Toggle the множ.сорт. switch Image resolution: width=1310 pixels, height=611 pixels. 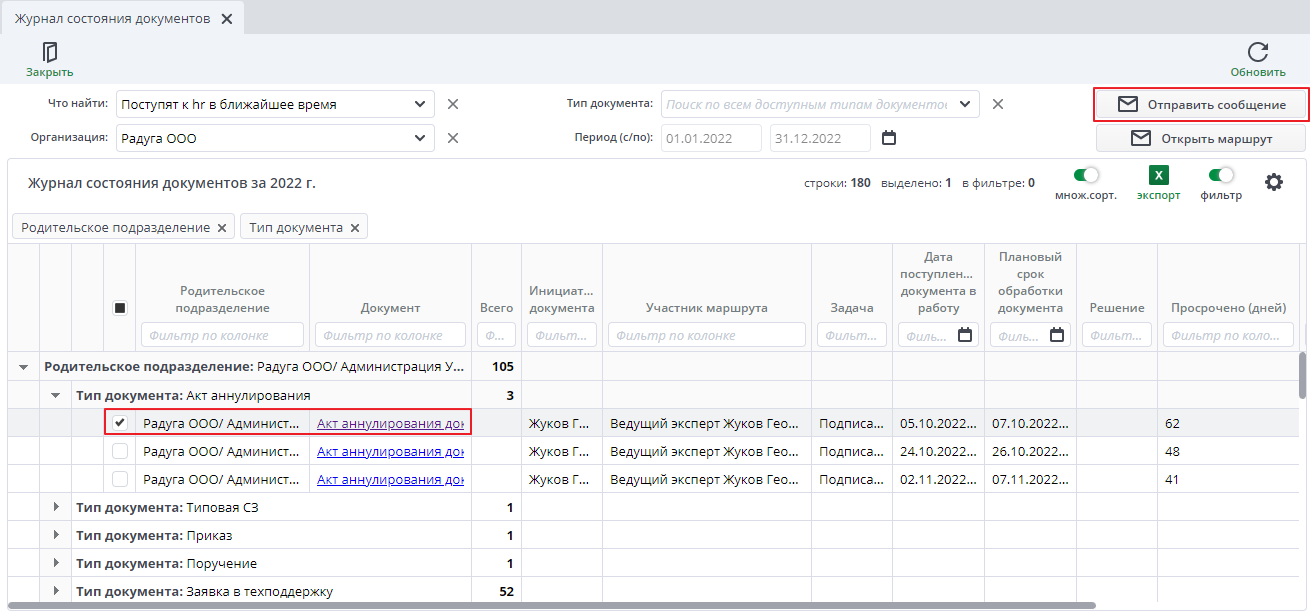(x=1085, y=175)
